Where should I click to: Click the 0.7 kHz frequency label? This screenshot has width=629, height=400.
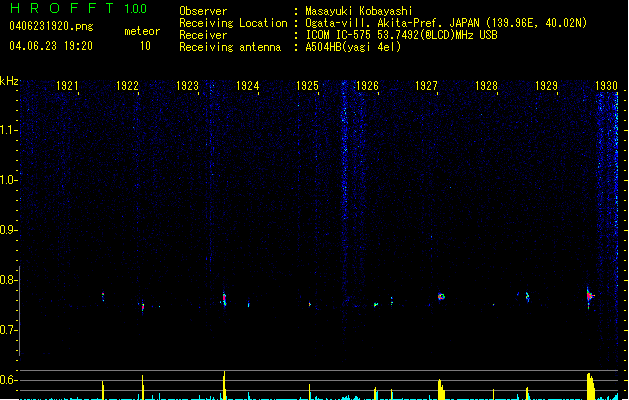[x=8, y=330]
